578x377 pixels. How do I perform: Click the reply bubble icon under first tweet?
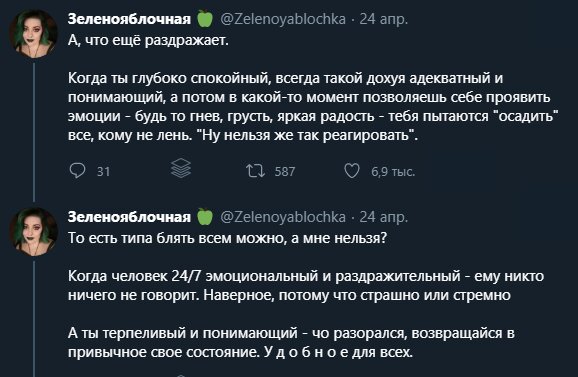(x=77, y=171)
